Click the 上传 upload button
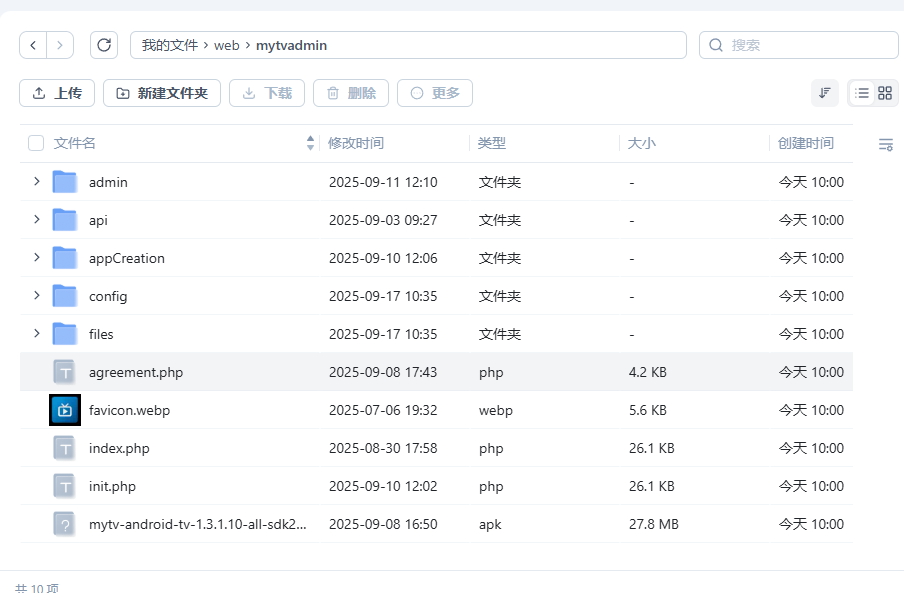Screen dimensions: 904x593 57,93
